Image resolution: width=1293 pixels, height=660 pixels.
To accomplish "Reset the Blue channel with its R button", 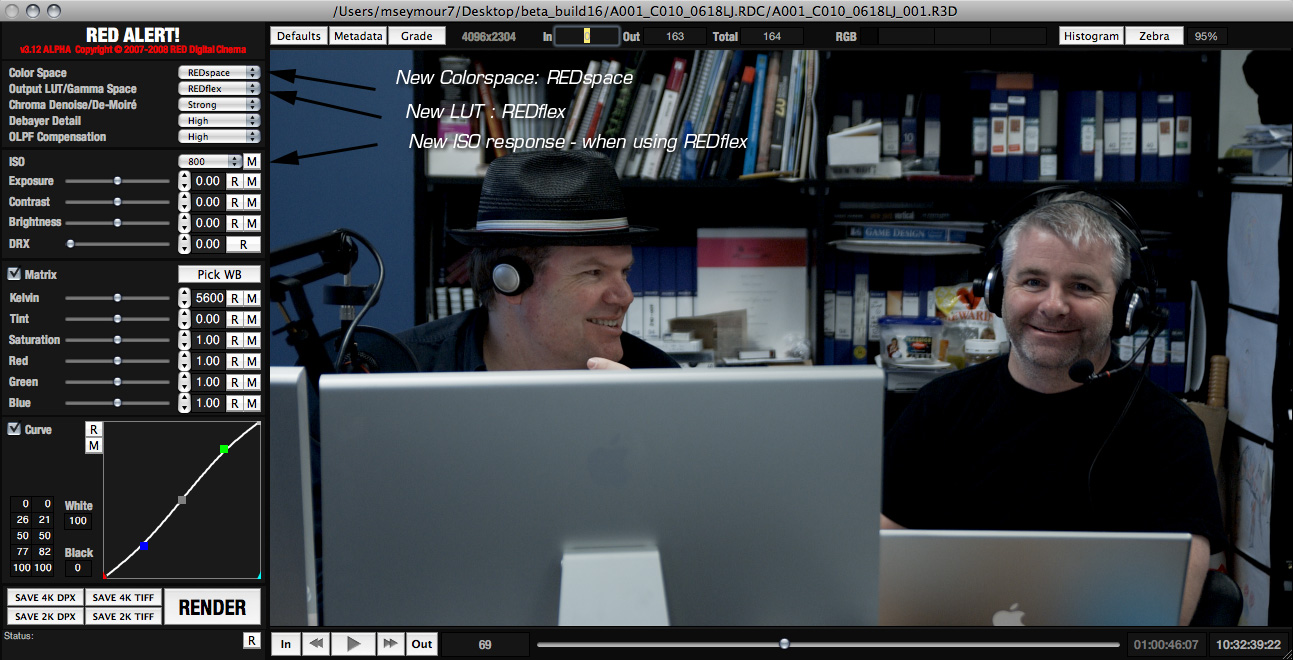I will pos(234,403).
